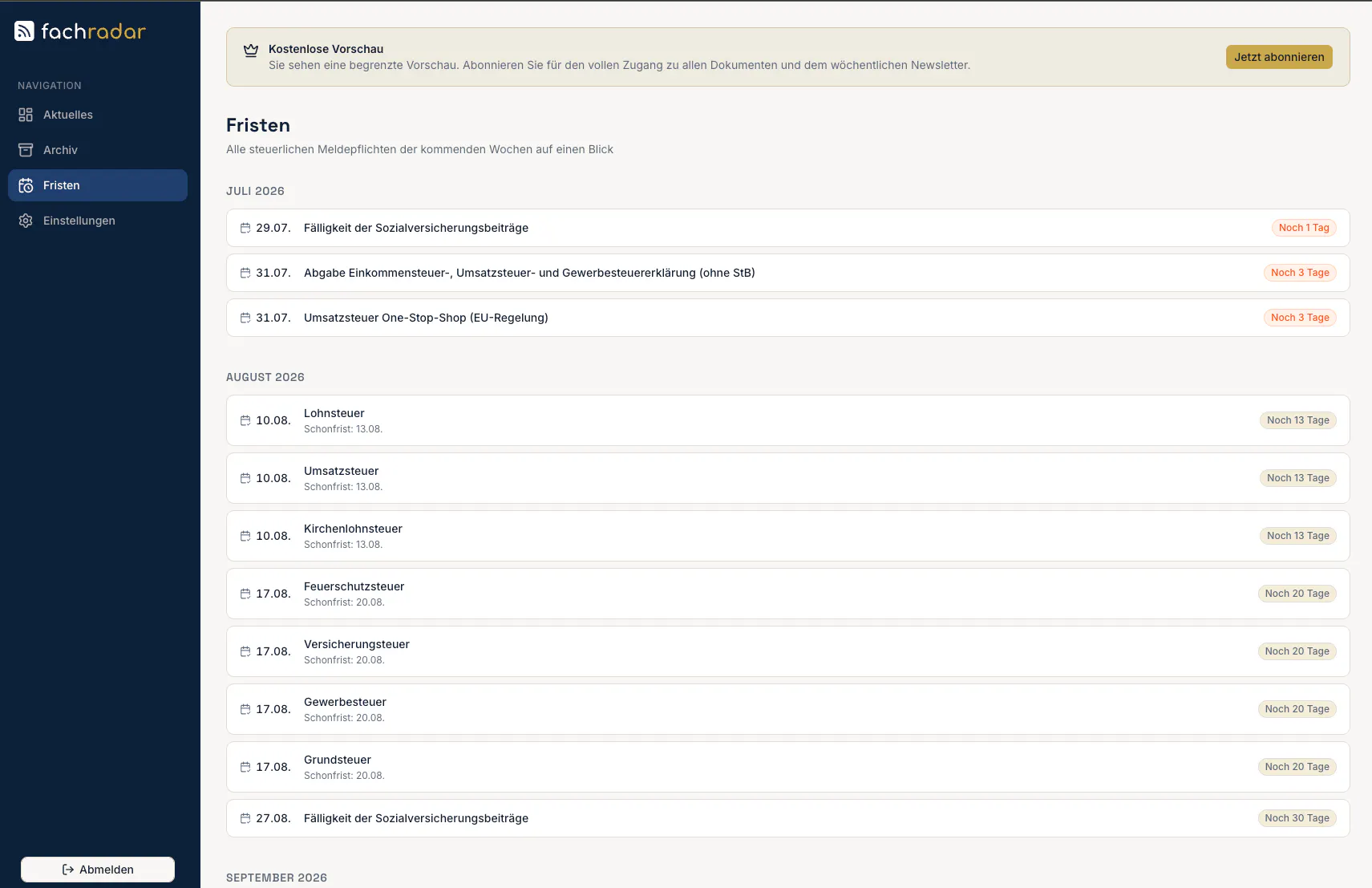The image size is (1372, 888).
Task: Click date '27.08.' in last August row
Action: tap(273, 818)
